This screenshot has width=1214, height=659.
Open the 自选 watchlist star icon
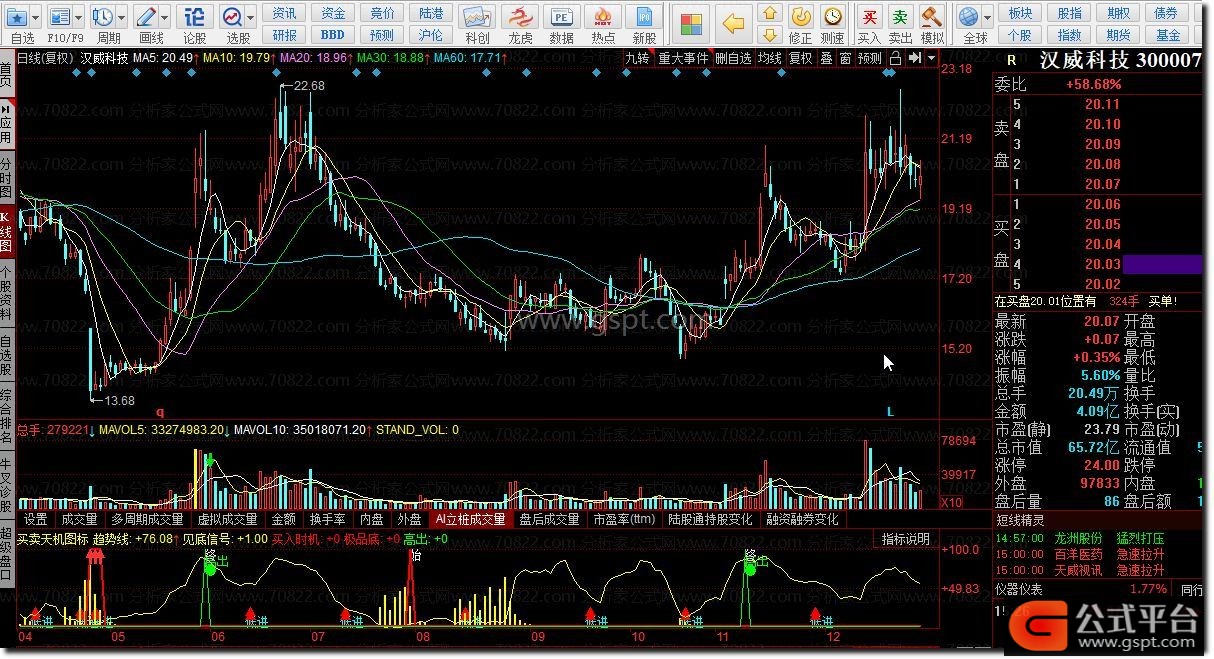click(17, 16)
